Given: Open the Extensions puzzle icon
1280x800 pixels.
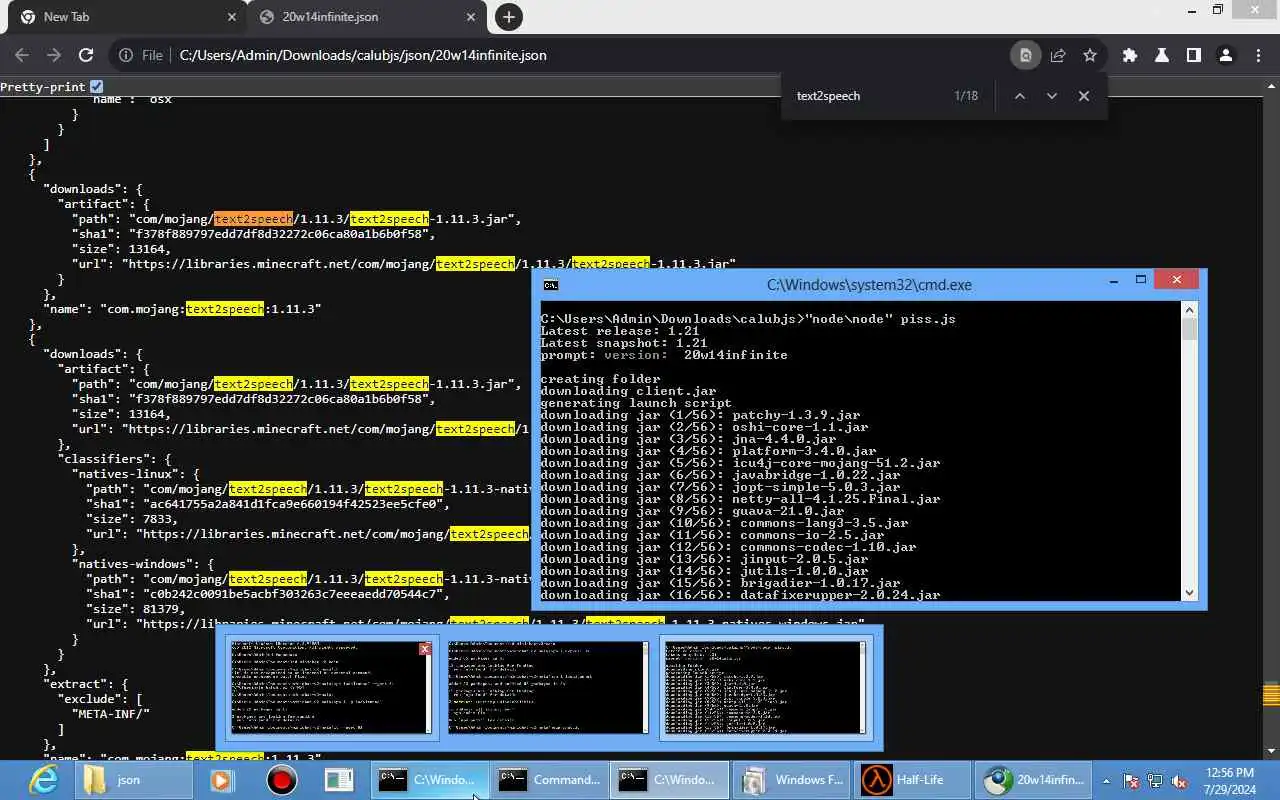Looking at the screenshot, I should [1130, 55].
